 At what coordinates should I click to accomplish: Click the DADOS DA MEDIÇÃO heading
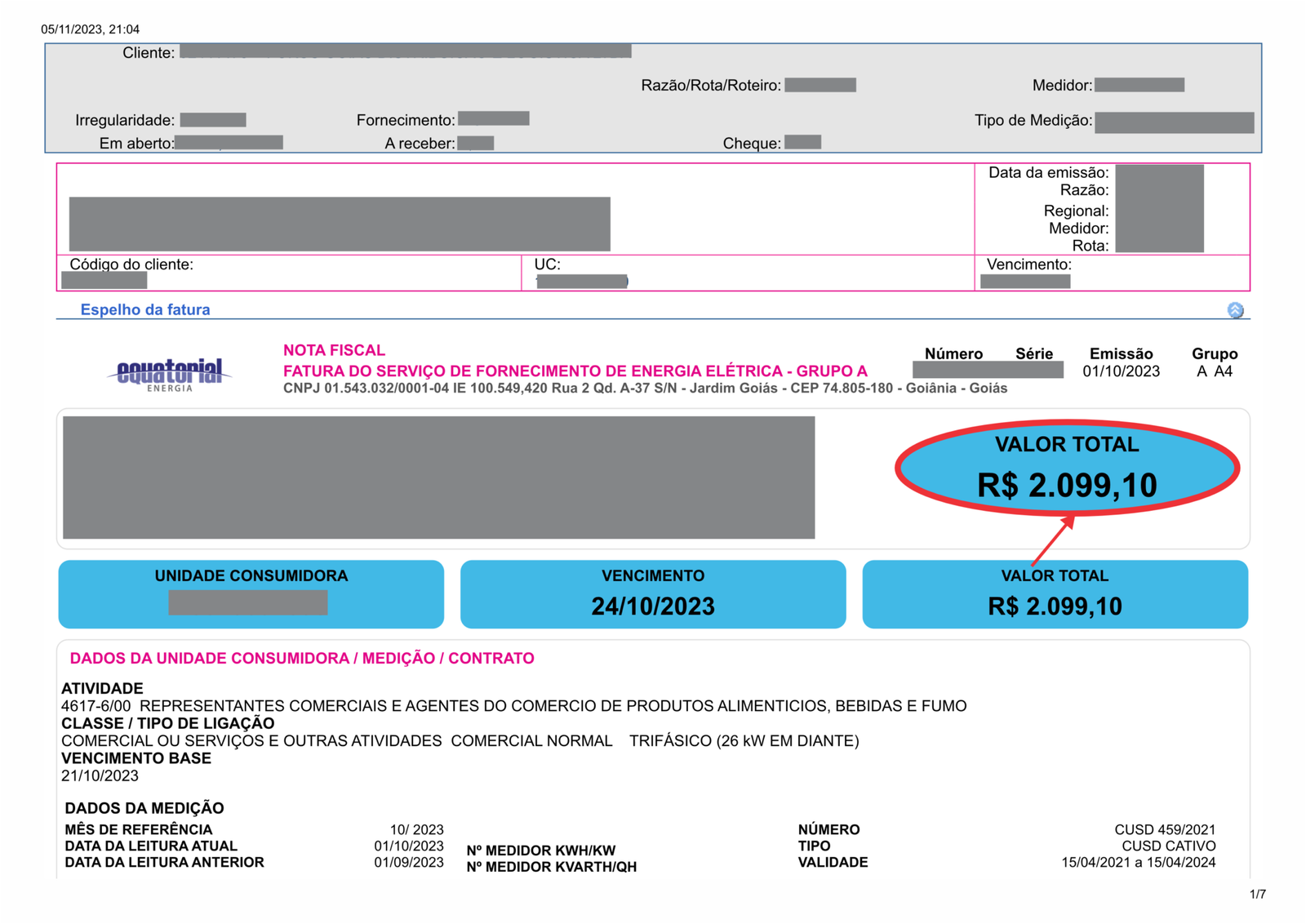(x=144, y=808)
